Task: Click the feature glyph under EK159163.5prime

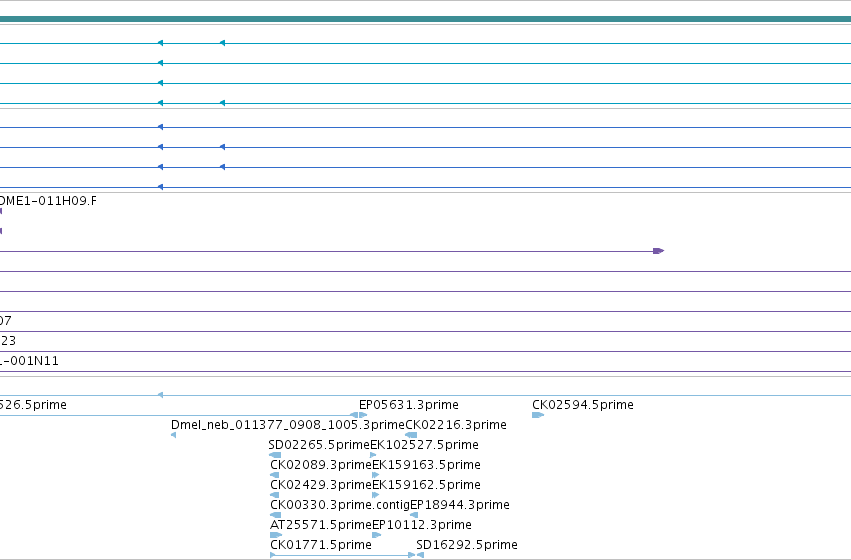Action: coord(376,475)
